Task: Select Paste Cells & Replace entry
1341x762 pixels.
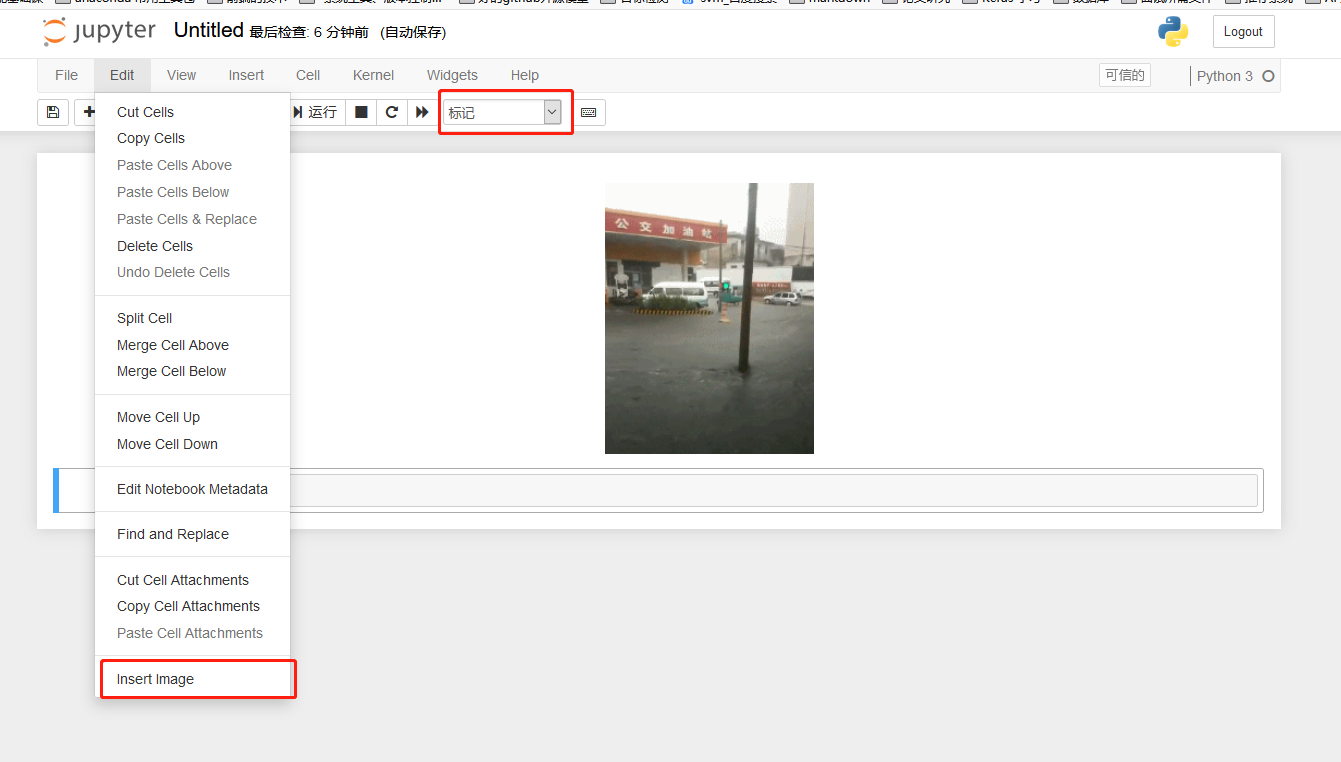Action: pyautogui.click(x=192, y=219)
